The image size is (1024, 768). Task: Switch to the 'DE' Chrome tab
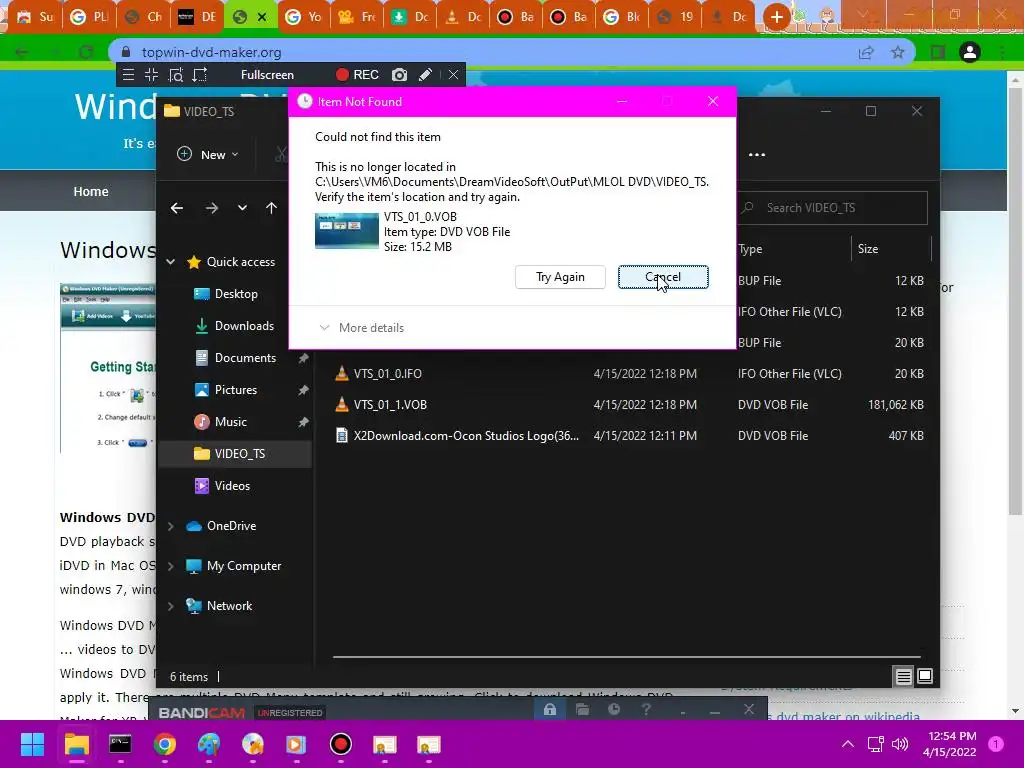[x=197, y=17]
